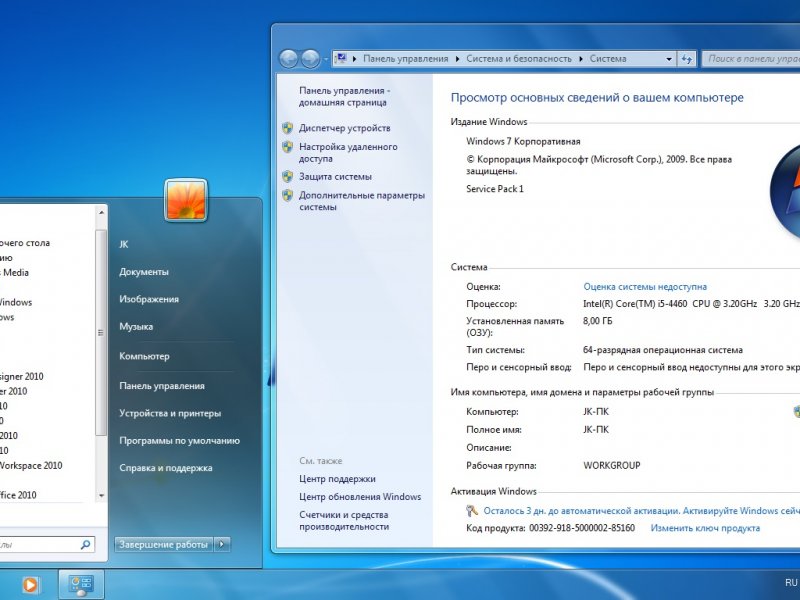
Task: Go back using the Back arrow button
Action: coord(289,59)
